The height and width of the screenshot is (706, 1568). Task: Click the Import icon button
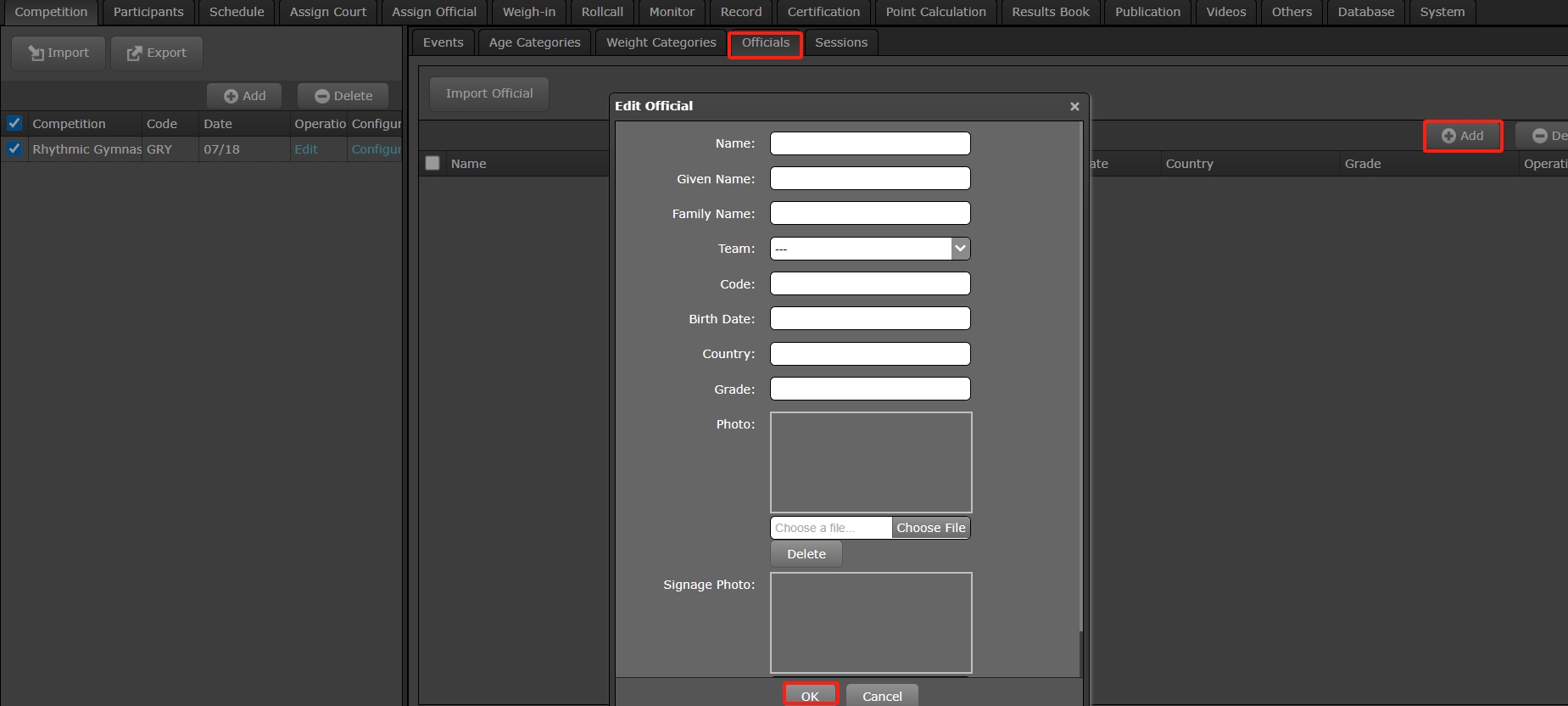[59, 53]
